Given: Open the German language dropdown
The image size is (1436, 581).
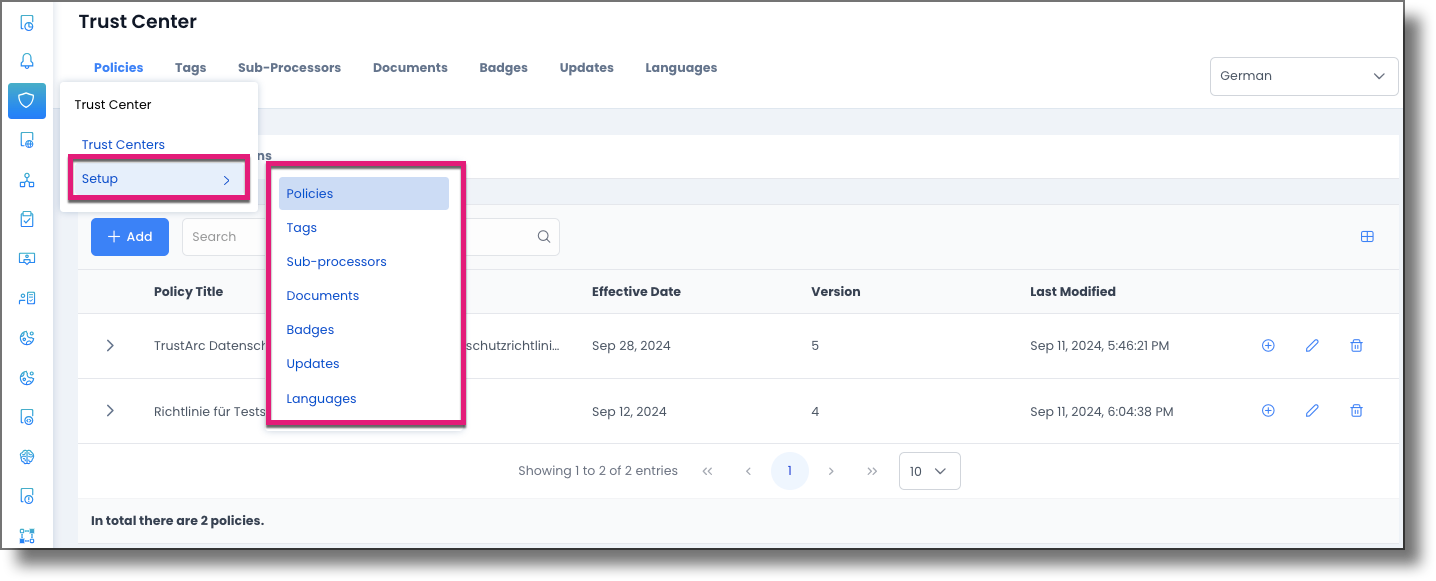Looking at the screenshot, I should click(x=1303, y=76).
